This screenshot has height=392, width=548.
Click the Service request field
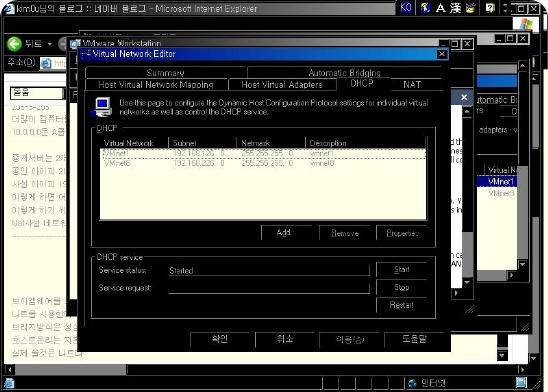(x=269, y=288)
